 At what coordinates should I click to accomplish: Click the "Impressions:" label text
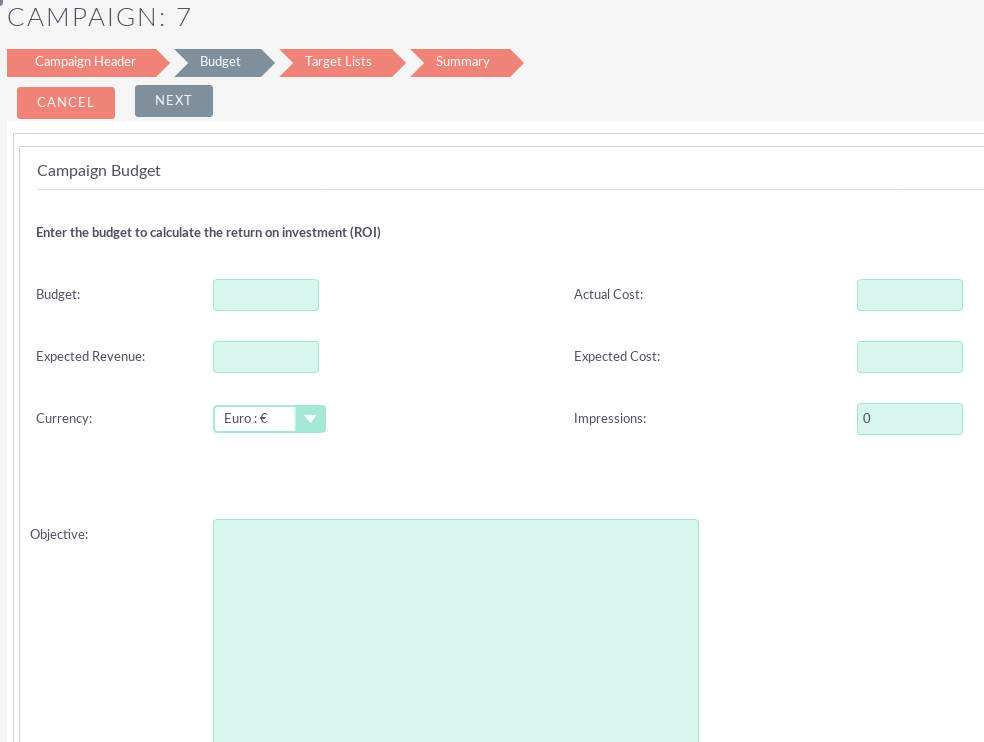[610, 419]
